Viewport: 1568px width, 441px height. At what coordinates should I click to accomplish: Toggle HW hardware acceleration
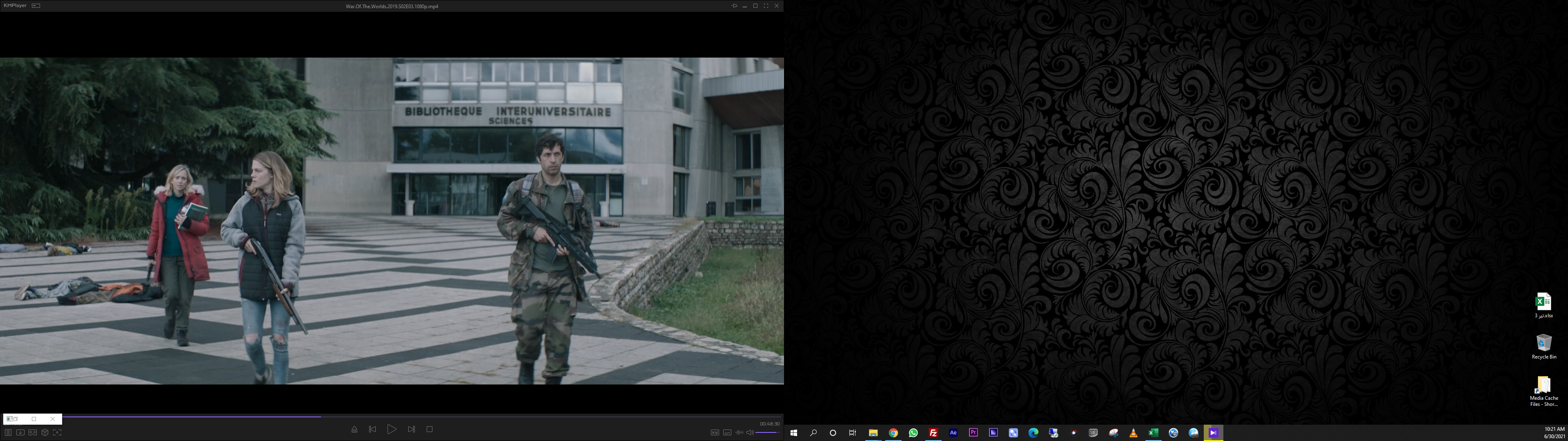pyautogui.click(x=715, y=432)
